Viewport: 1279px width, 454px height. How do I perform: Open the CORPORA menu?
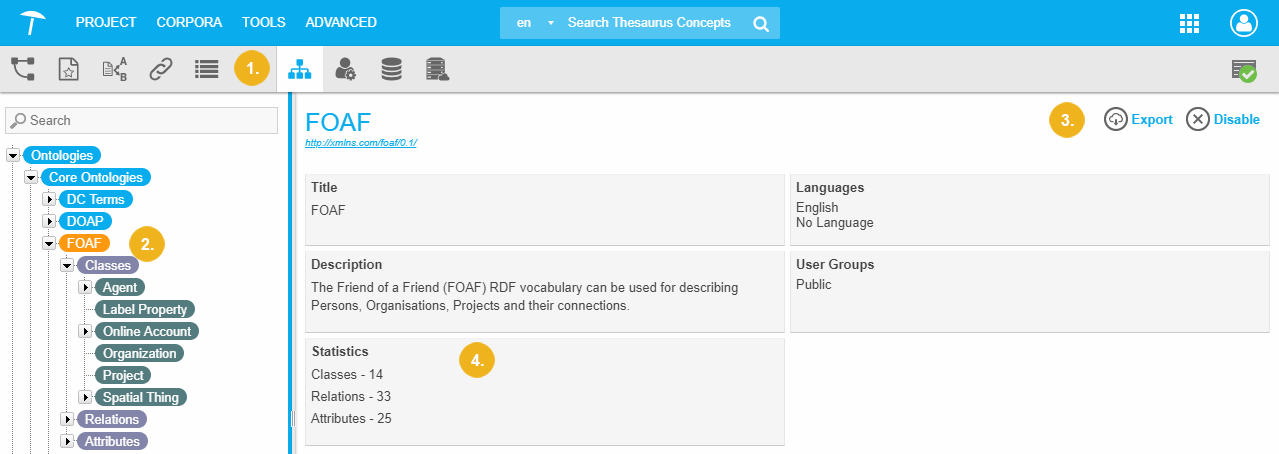[x=189, y=22]
